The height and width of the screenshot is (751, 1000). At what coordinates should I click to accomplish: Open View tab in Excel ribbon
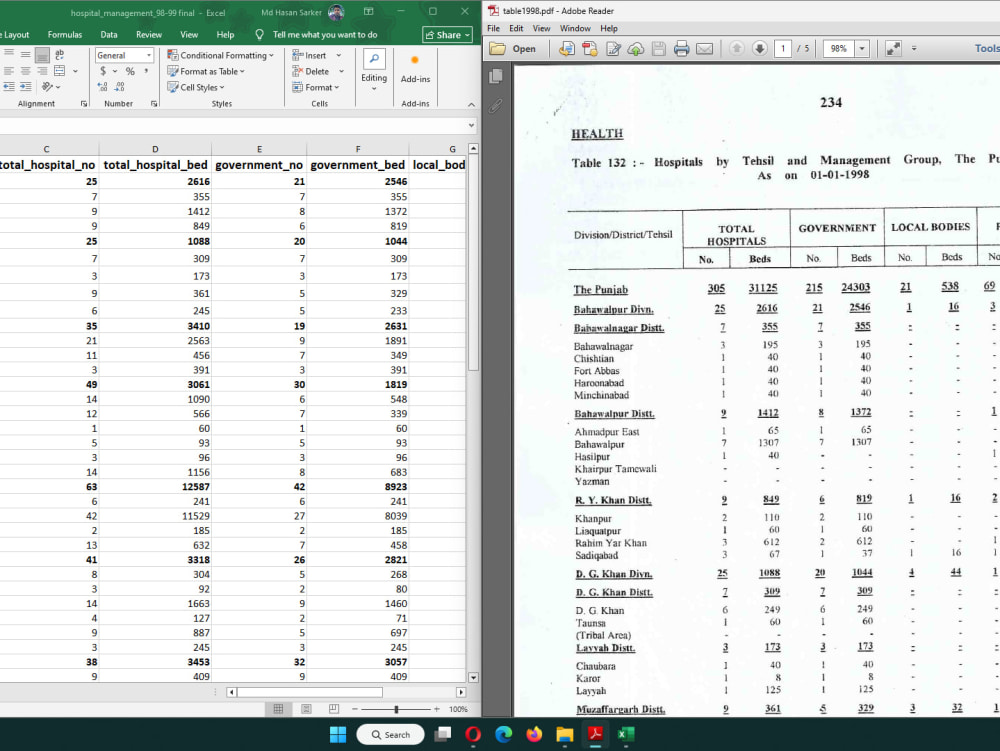point(189,34)
